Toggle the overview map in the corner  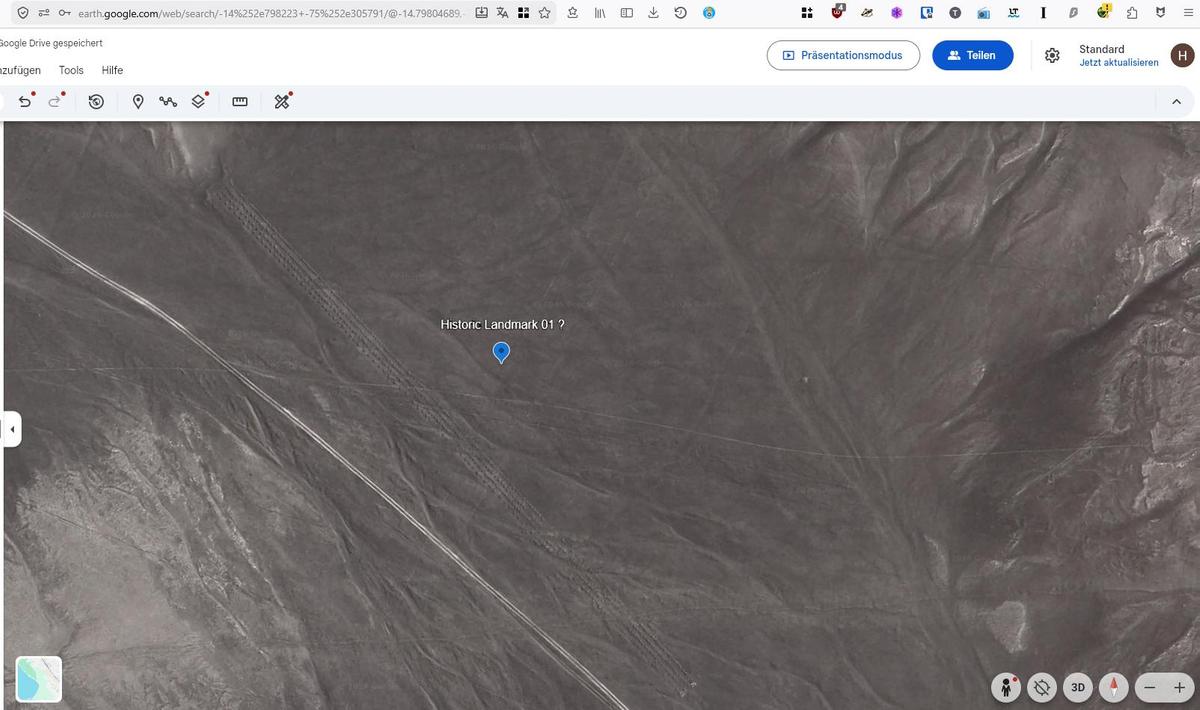[x=38, y=679]
